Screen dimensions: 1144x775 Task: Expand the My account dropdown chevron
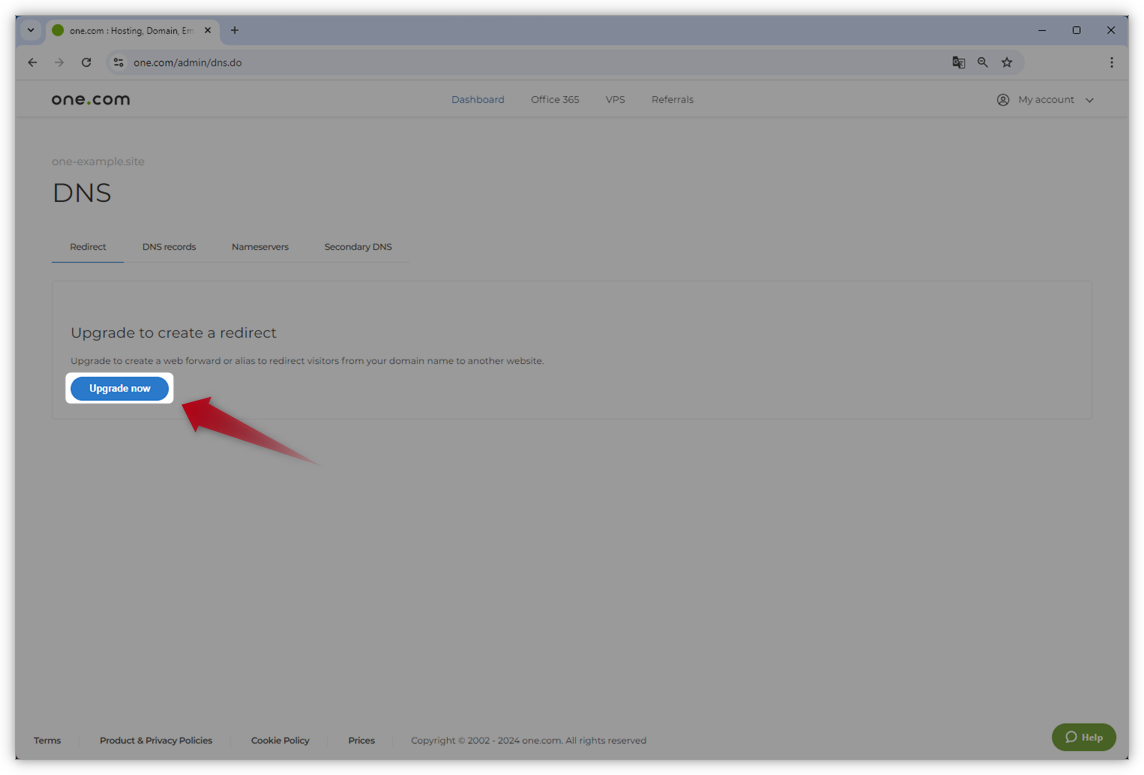click(1089, 99)
